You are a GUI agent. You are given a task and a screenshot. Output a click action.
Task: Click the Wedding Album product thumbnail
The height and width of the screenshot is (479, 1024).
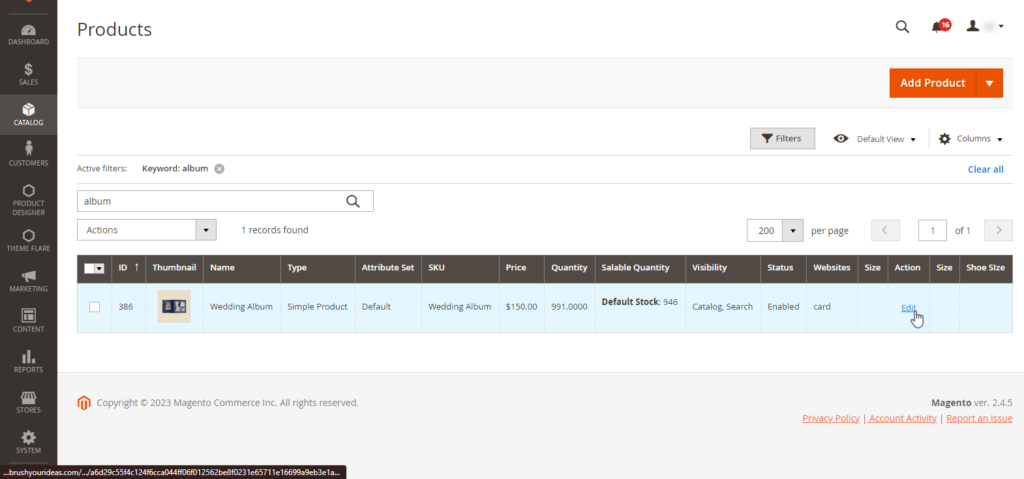pyautogui.click(x=174, y=306)
